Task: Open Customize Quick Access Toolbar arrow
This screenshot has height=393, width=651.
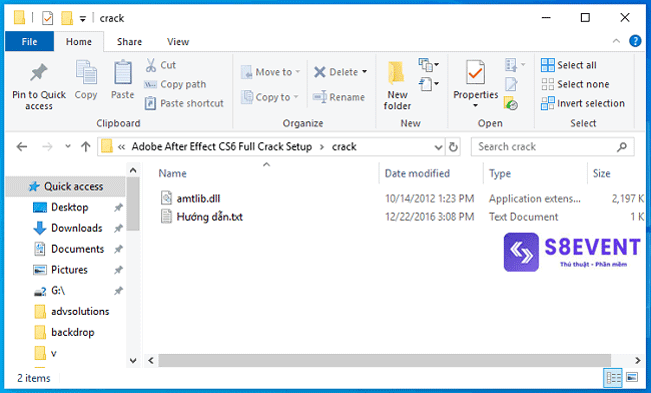Action: [x=83, y=19]
